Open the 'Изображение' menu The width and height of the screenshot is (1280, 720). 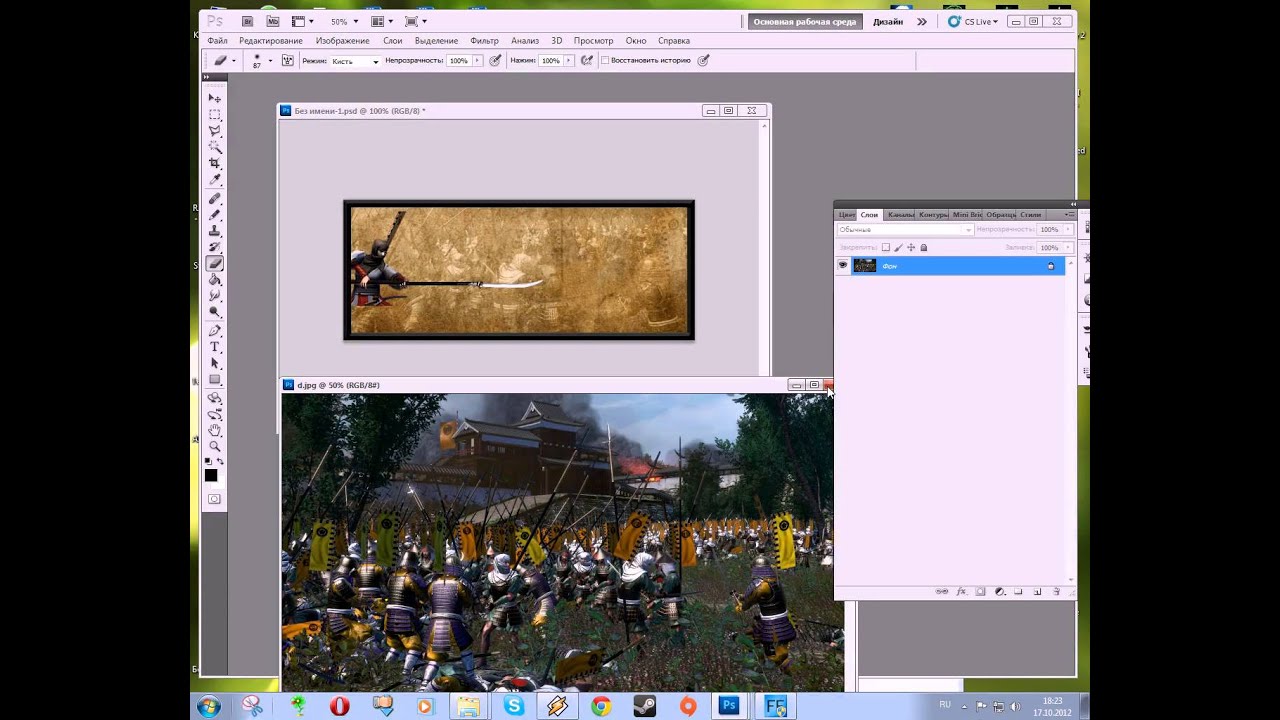342,41
